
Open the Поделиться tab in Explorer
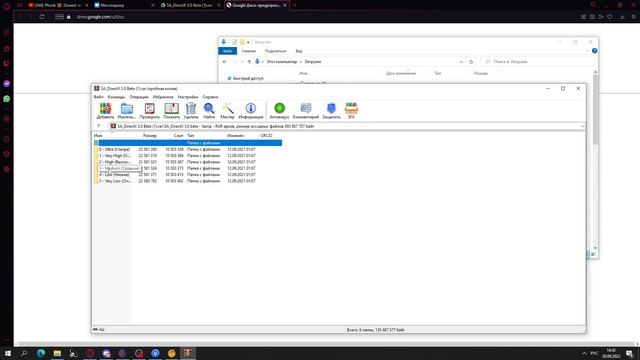(x=276, y=51)
